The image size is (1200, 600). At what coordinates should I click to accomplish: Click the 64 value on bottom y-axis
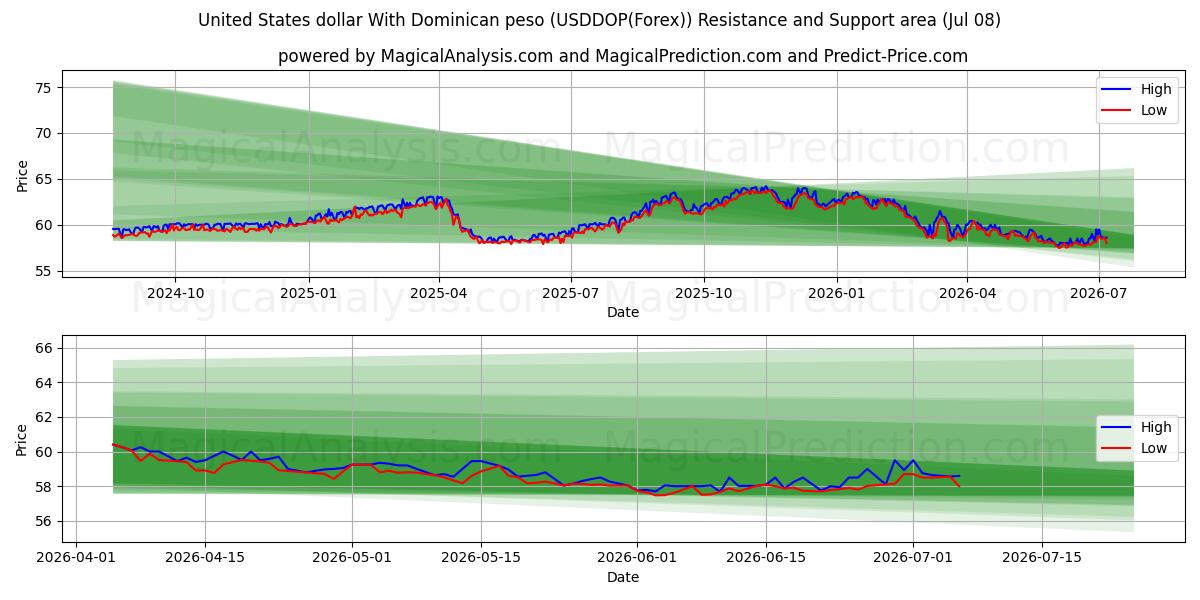(46, 383)
